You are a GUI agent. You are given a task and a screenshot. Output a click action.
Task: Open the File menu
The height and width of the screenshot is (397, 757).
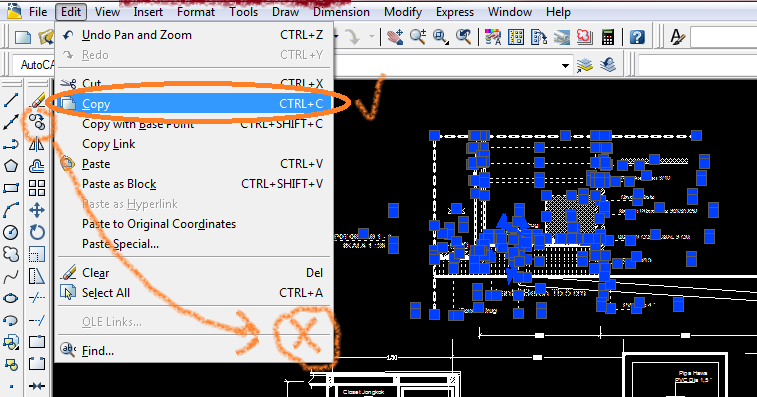pos(38,12)
